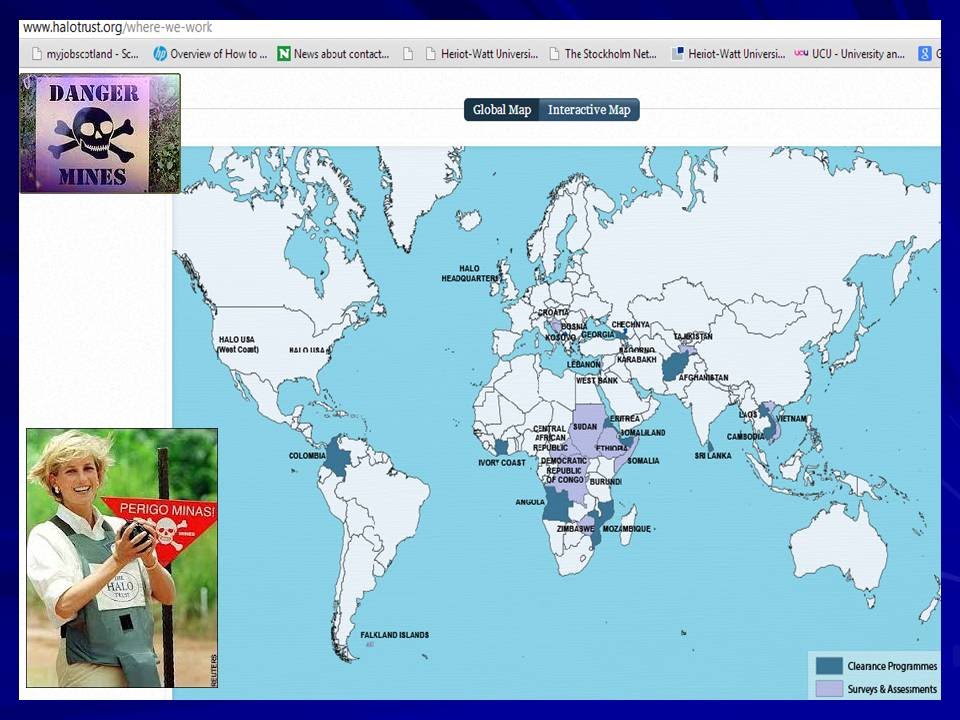This screenshot has width=960, height=720.
Task: Select the ERITREA map label
Action: pos(624,419)
